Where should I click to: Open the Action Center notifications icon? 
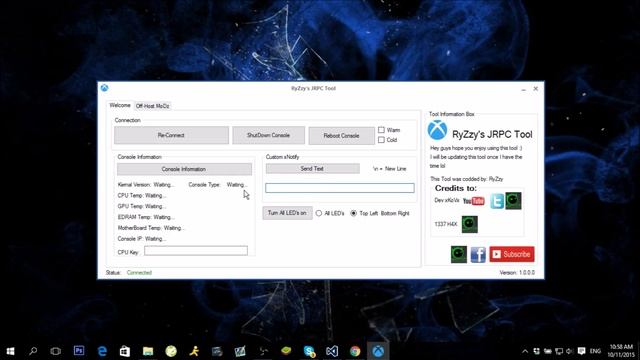[x=582, y=351]
